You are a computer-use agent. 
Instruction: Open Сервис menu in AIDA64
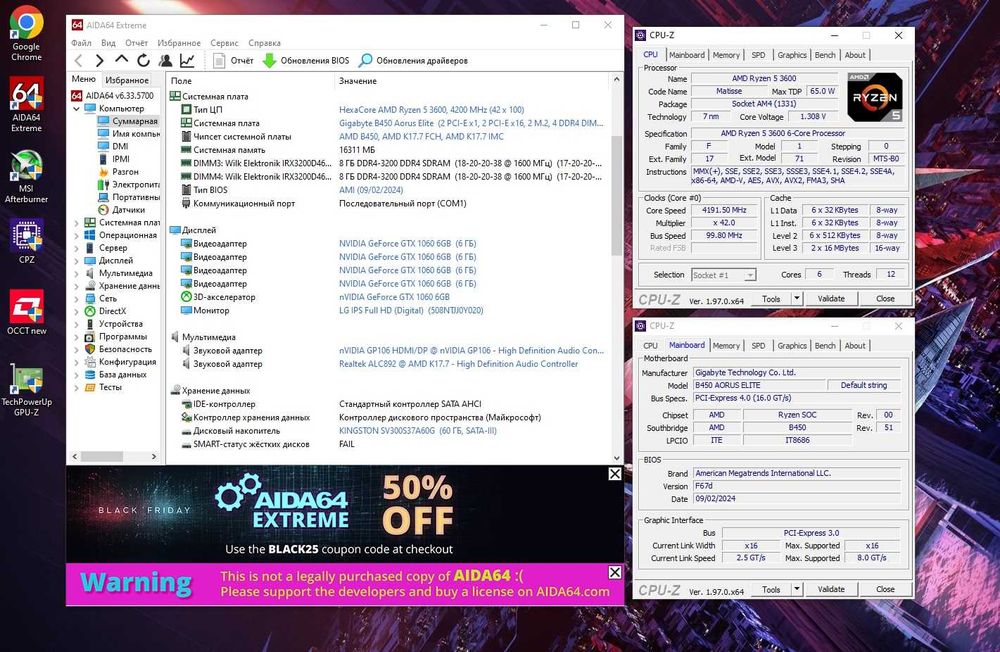click(x=224, y=43)
